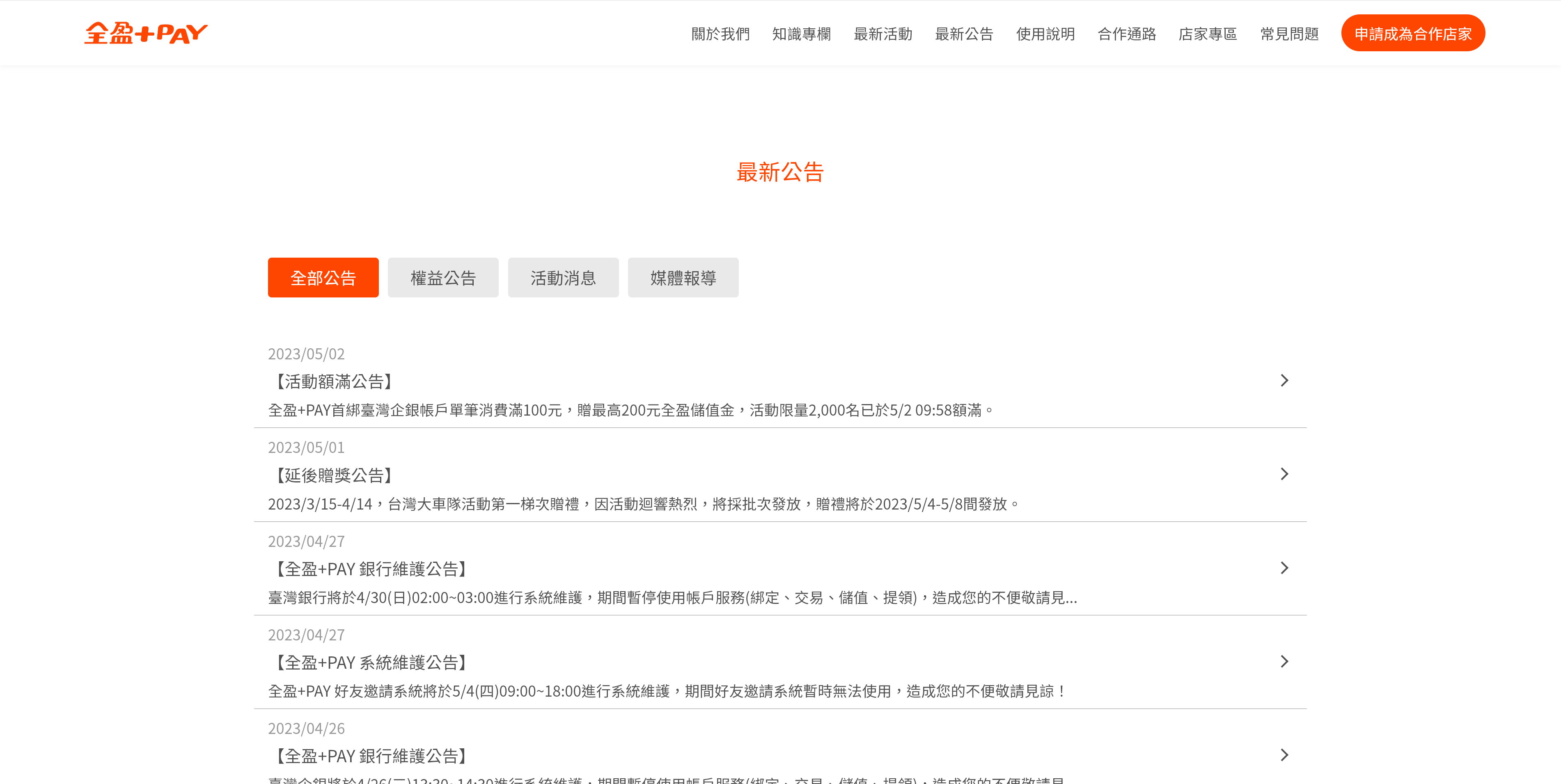1561x784 pixels.
Task: Open 常見問題 in navigation bar
Action: click(1290, 34)
